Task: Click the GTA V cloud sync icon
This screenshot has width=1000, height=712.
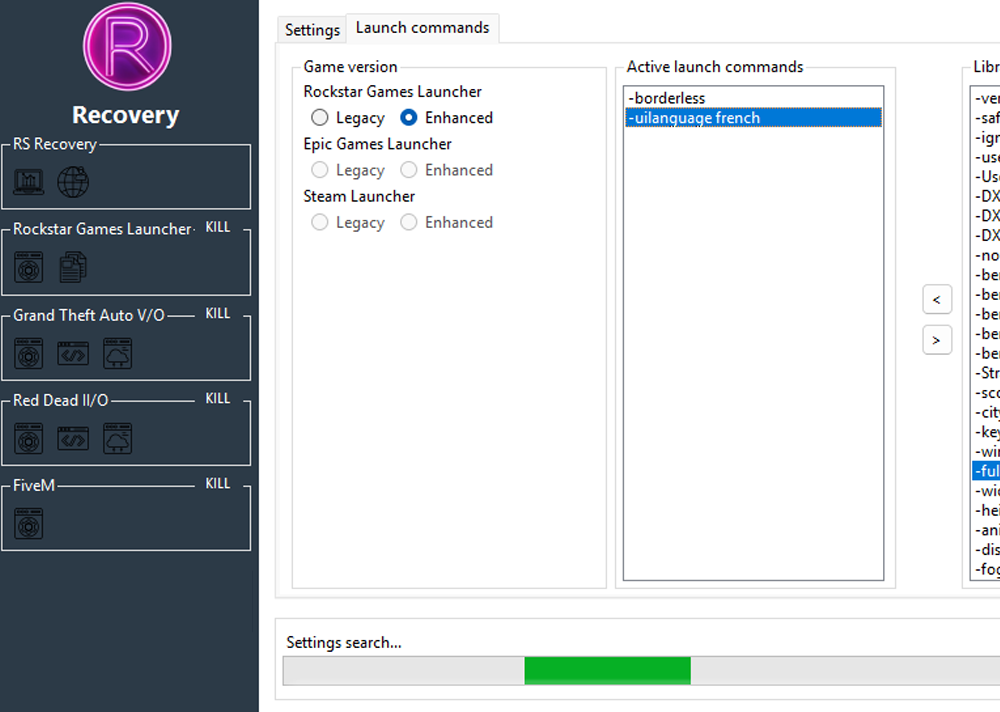Action: pos(116,352)
